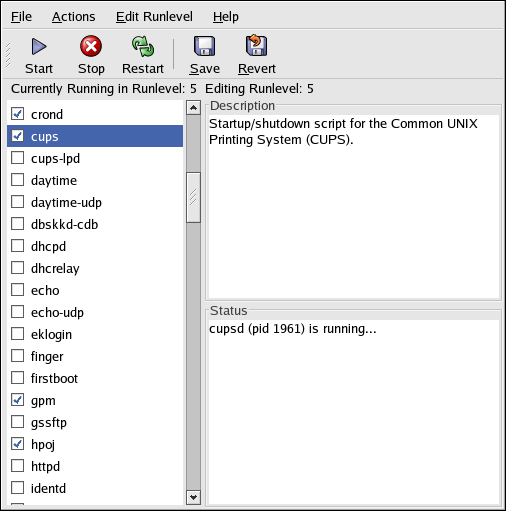Viewport: 506px width, 511px height.
Task: Open the Actions menu
Action: pos(73,16)
